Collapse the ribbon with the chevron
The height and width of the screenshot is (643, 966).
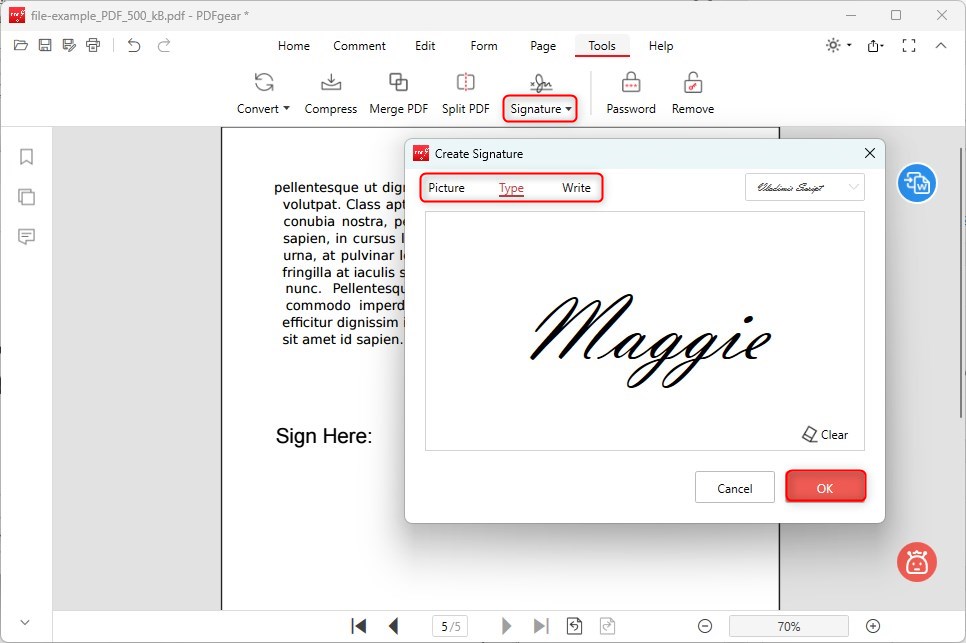click(941, 45)
